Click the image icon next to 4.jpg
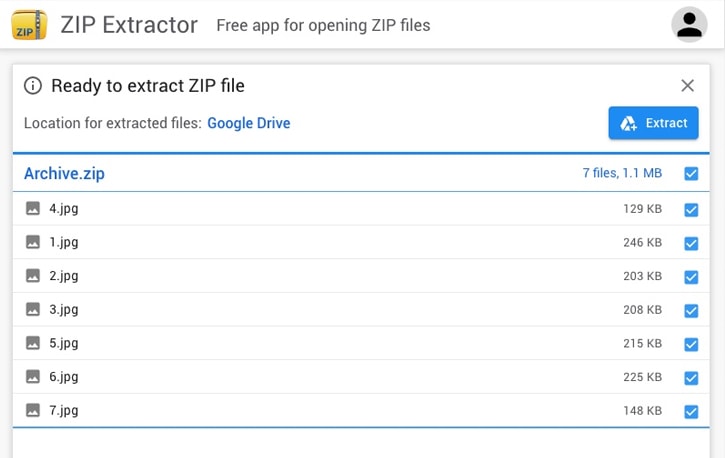This screenshot has width=725, height=458. click(33, 209)
